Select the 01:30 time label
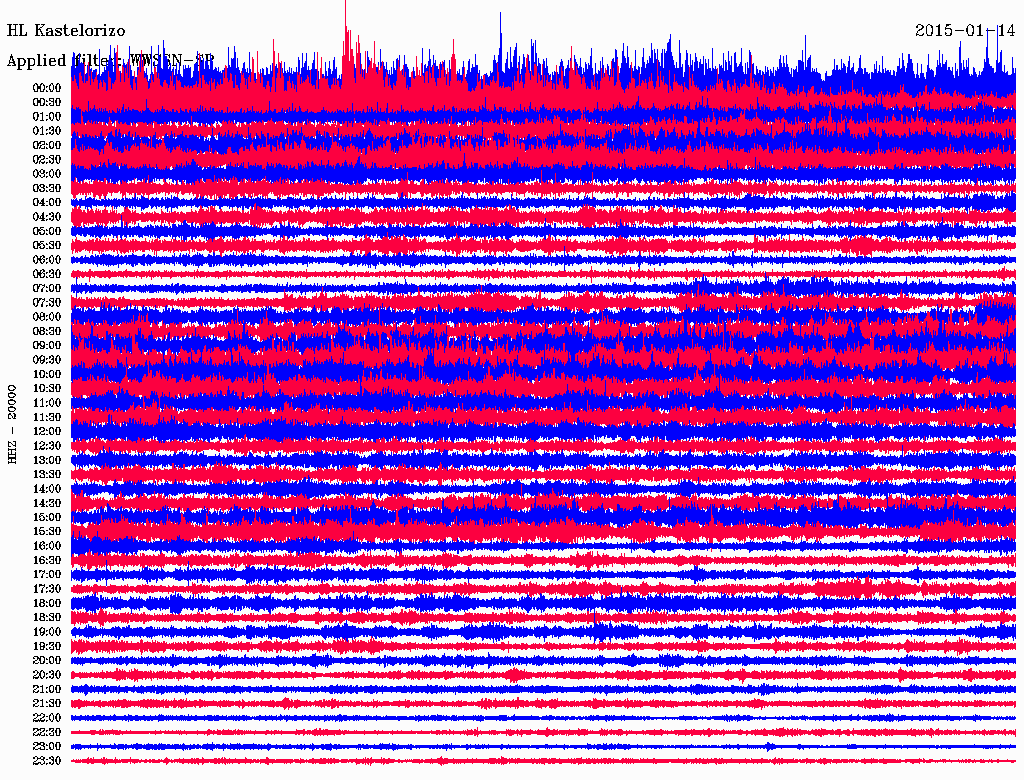This screenshot has height=780, width=1024. point(47,131)
